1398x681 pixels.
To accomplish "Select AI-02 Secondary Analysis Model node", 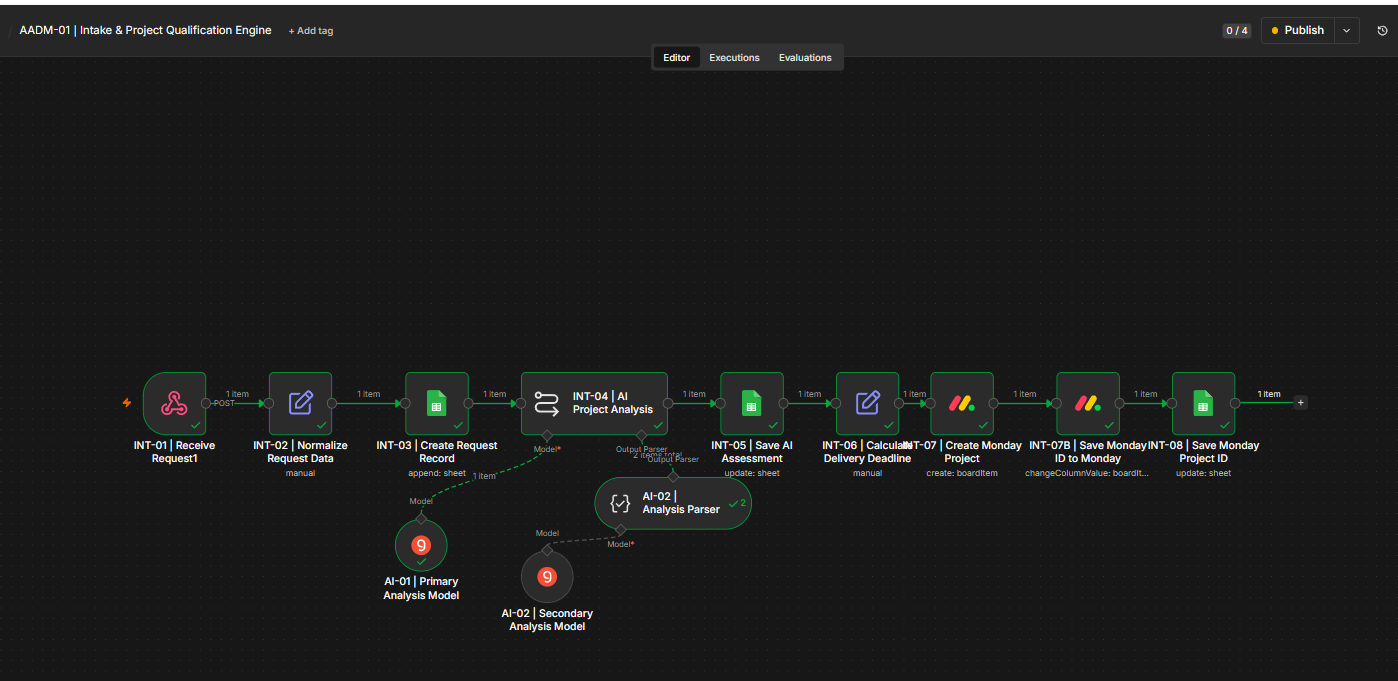I will 547,577.
